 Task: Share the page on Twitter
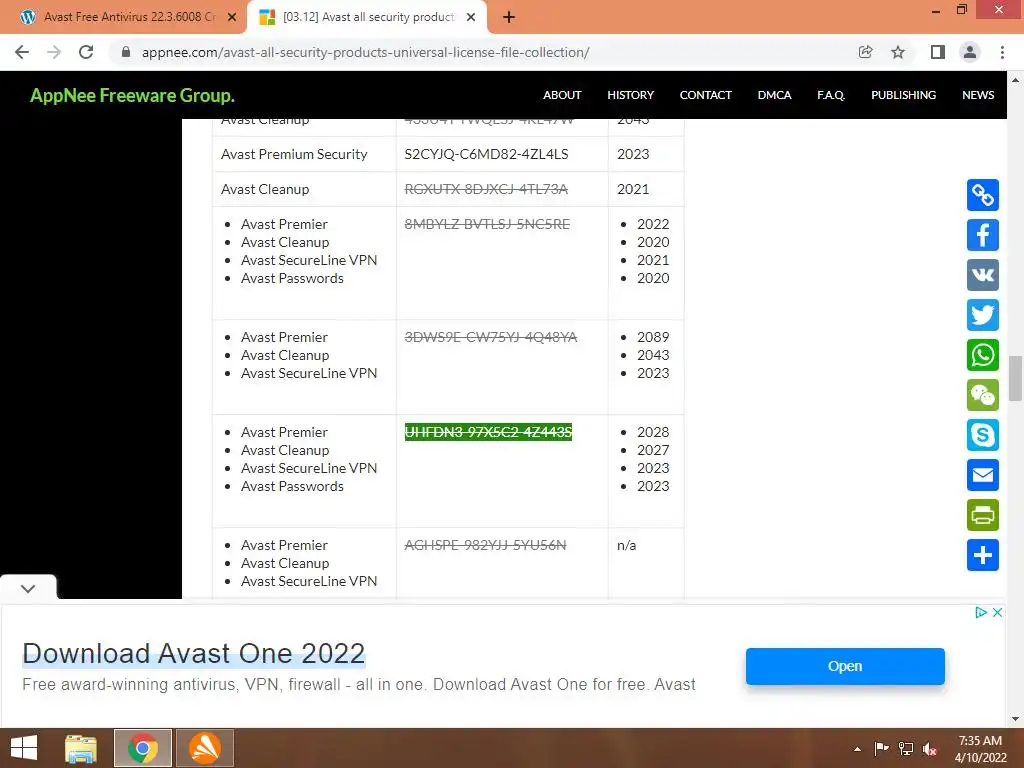tap(983, 315)
